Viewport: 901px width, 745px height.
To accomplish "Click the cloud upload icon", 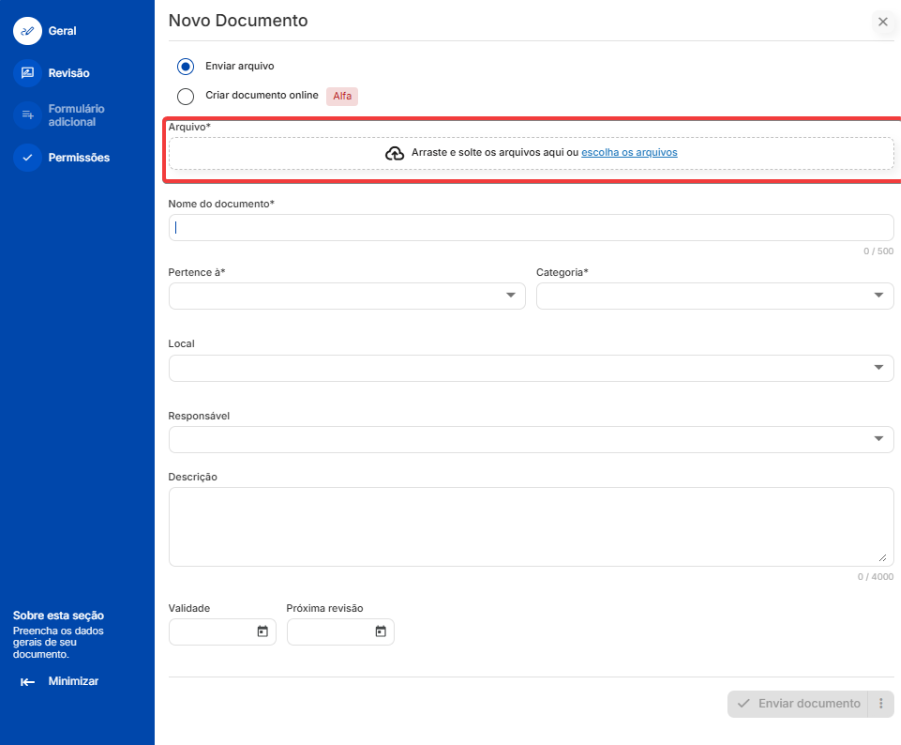I will pos(395,153).
